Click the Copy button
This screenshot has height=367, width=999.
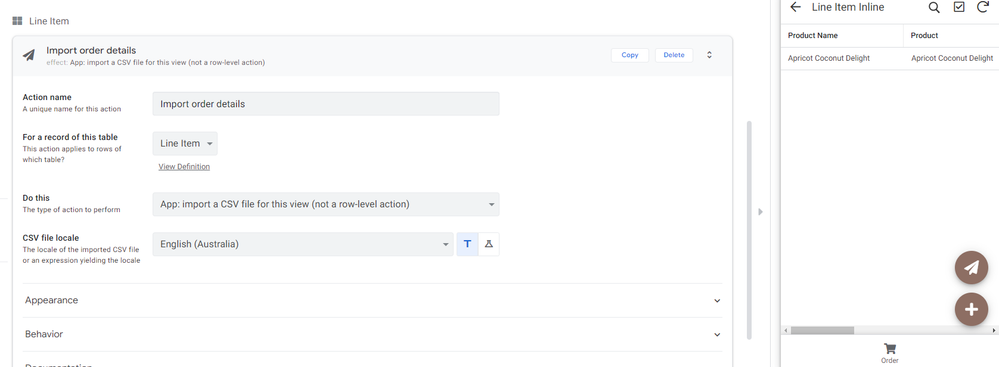pos(629,55)
